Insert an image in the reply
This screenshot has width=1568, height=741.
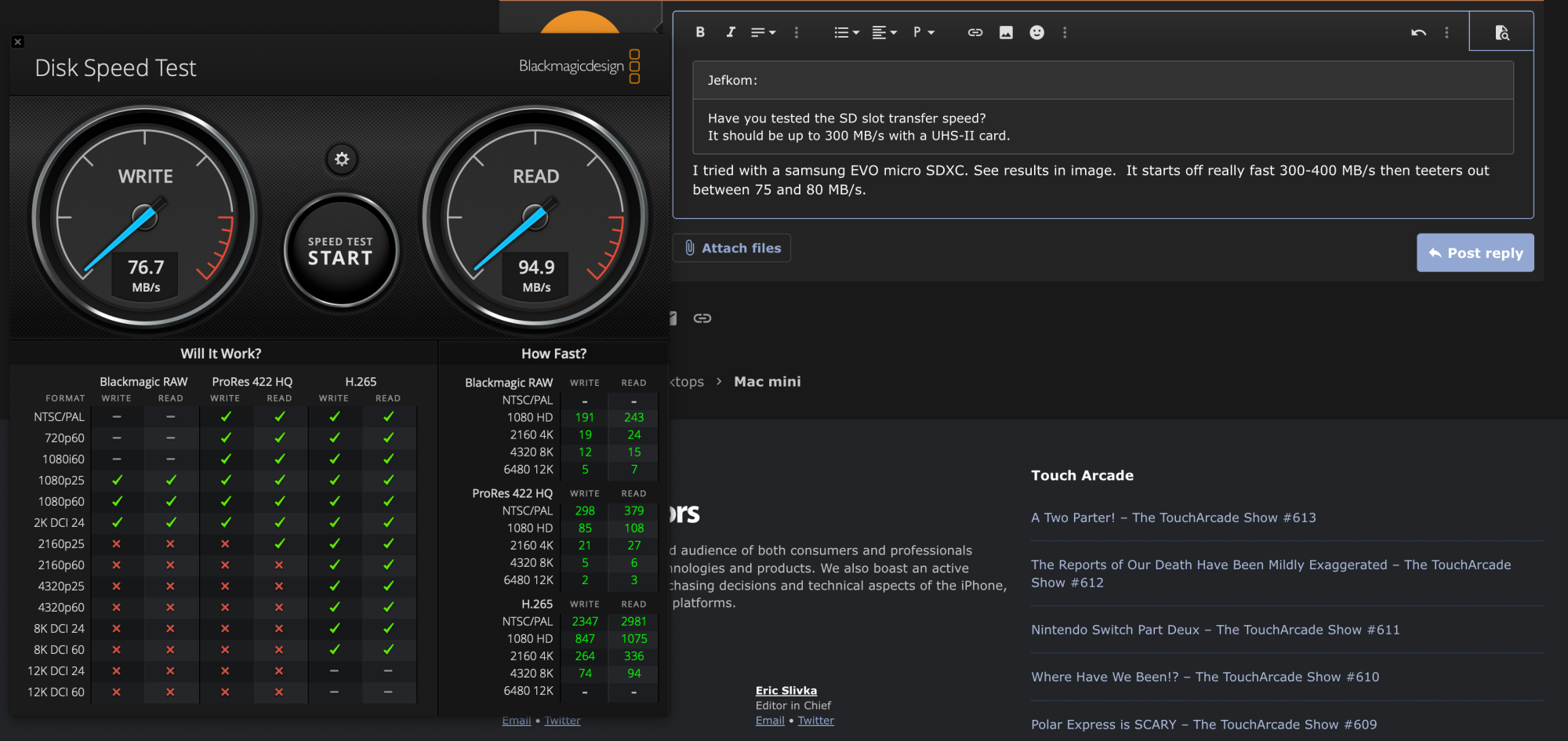pos(1006,32)
